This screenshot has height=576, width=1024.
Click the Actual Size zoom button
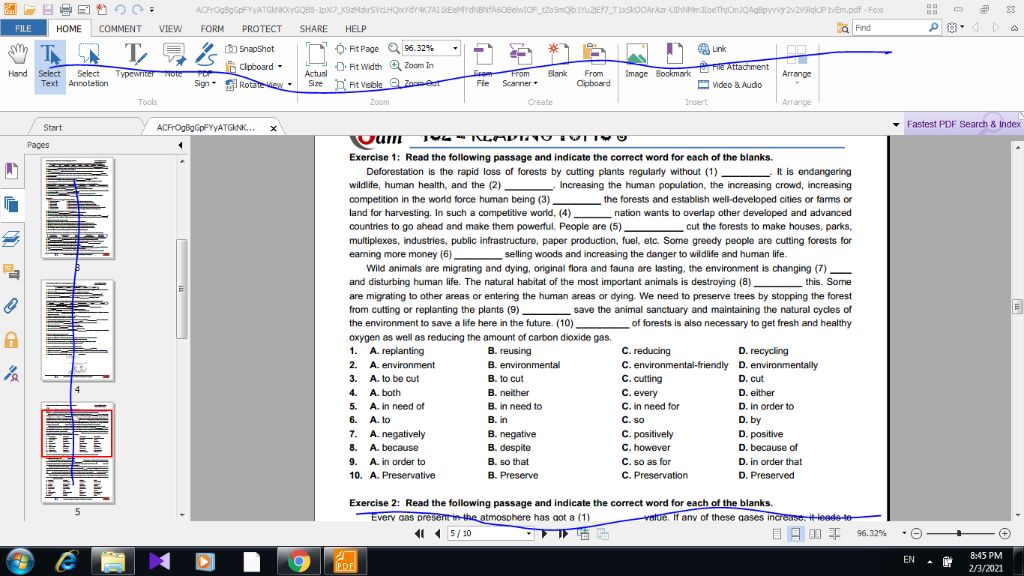click(315, 65)
